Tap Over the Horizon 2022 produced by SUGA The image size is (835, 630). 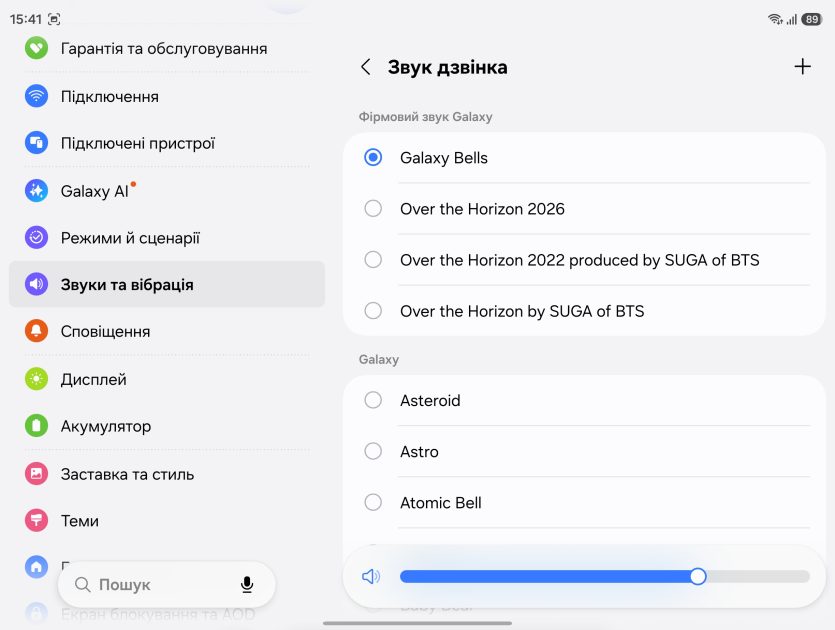point(579,260)
